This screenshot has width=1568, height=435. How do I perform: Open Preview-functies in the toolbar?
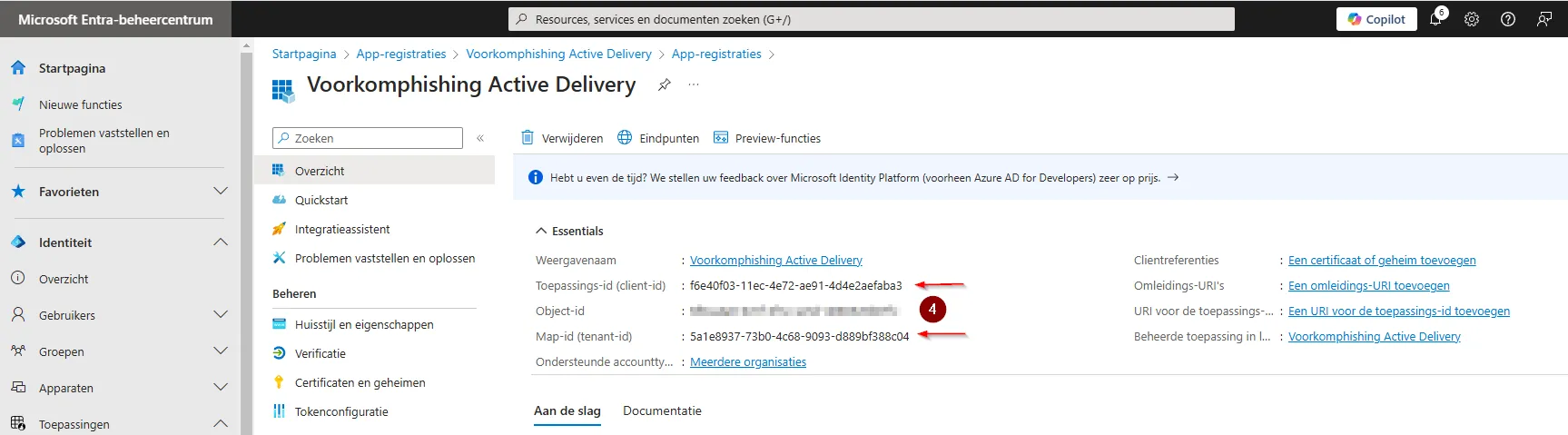[767, 138]
